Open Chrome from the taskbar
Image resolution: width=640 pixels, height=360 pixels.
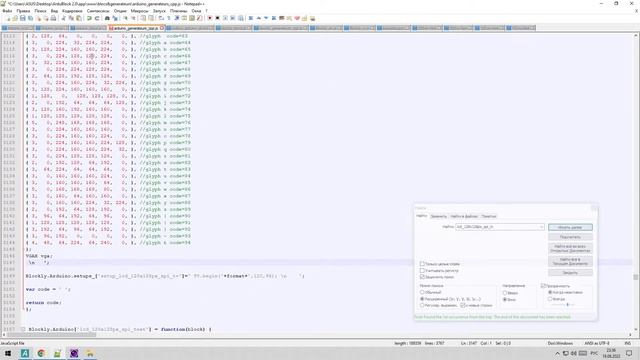point(41,353)
